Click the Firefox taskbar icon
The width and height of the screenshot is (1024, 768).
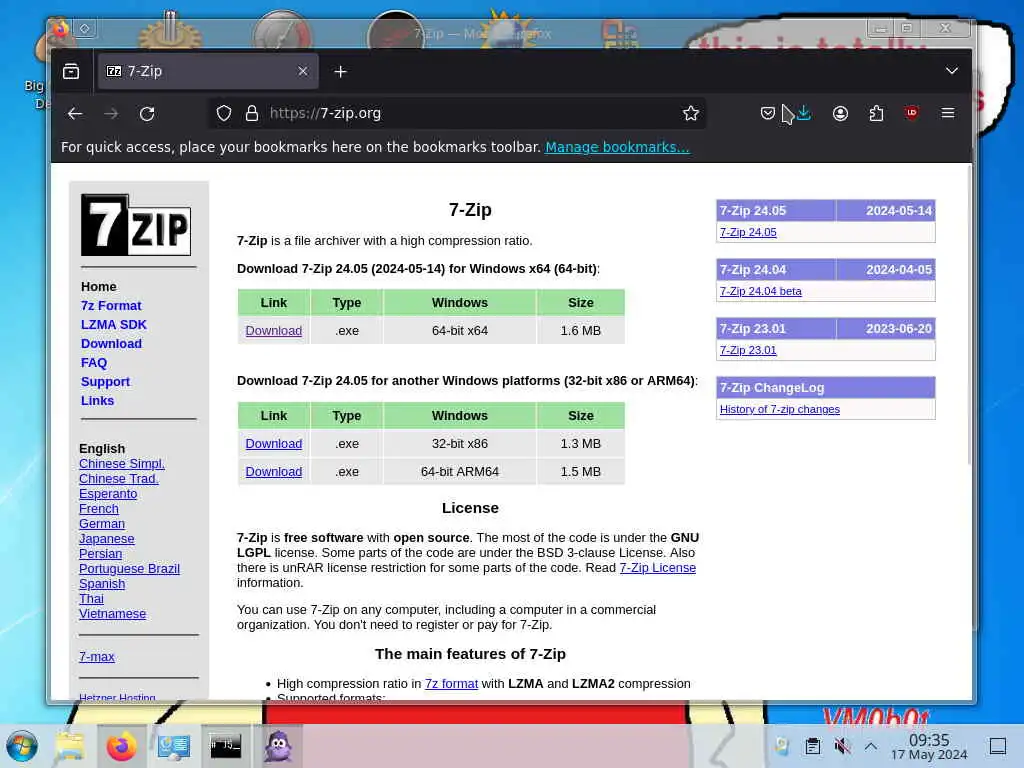tap(121, 746)
